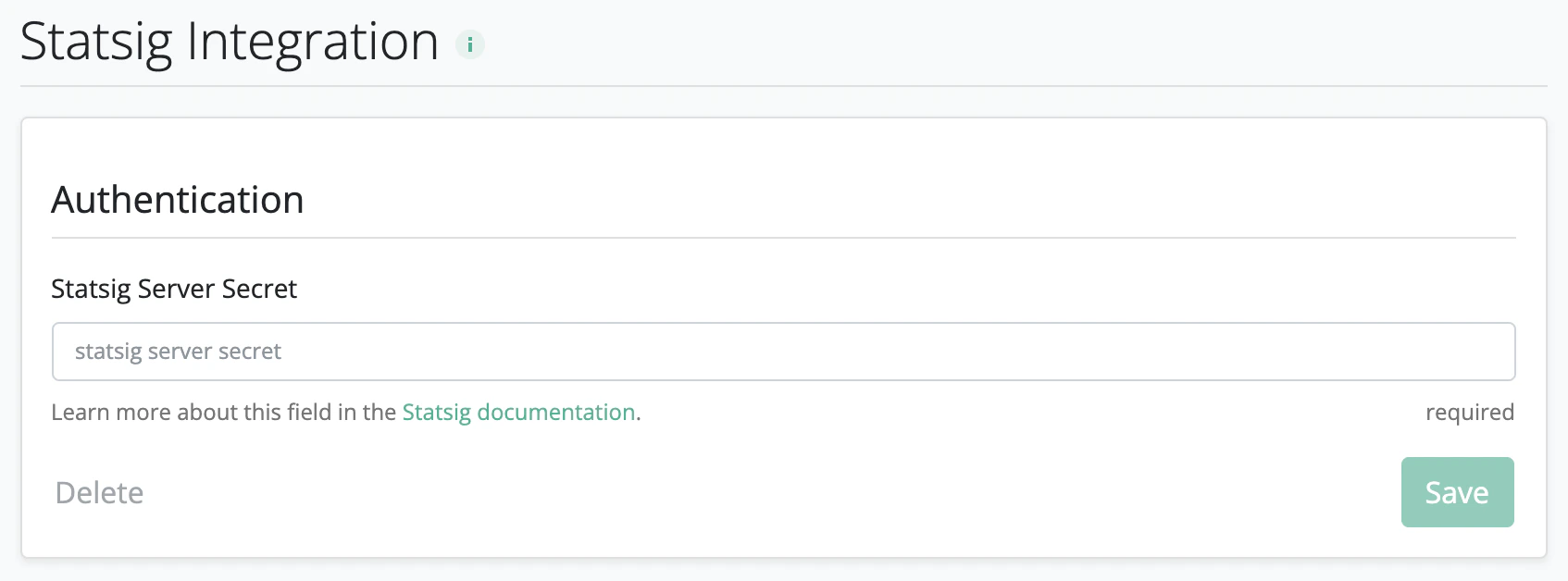The width and height of the screenshot is (1568, 581).
Task: Click the Statsig Server Secret field label
Action: [x=173, y=289]
